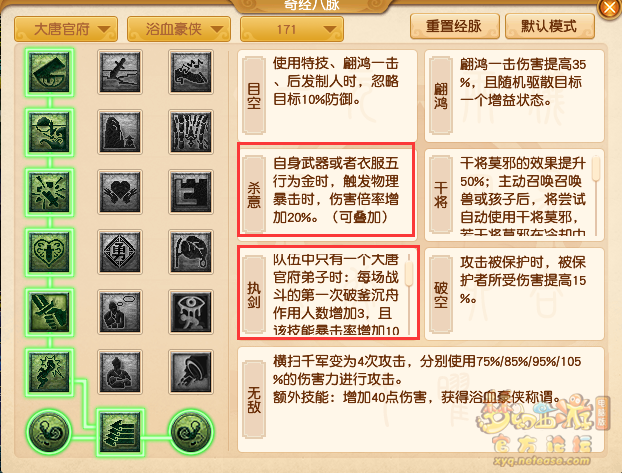Click the glowing stacked-scrolls skill node
The image size is (622, 473).
point(120,432)
